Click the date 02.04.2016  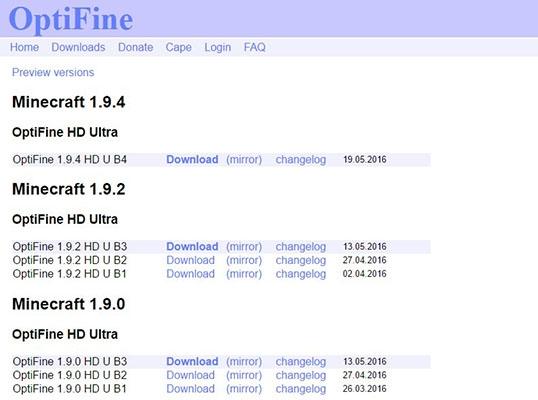tap(365, 274)
